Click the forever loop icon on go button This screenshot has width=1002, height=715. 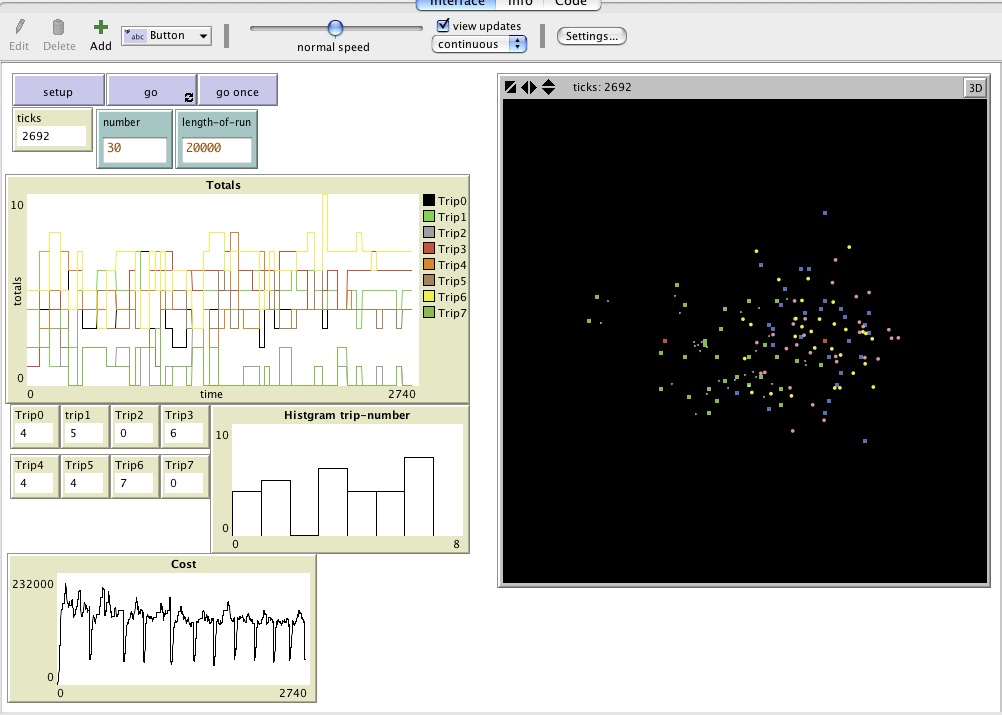click(x=189, y=98)
